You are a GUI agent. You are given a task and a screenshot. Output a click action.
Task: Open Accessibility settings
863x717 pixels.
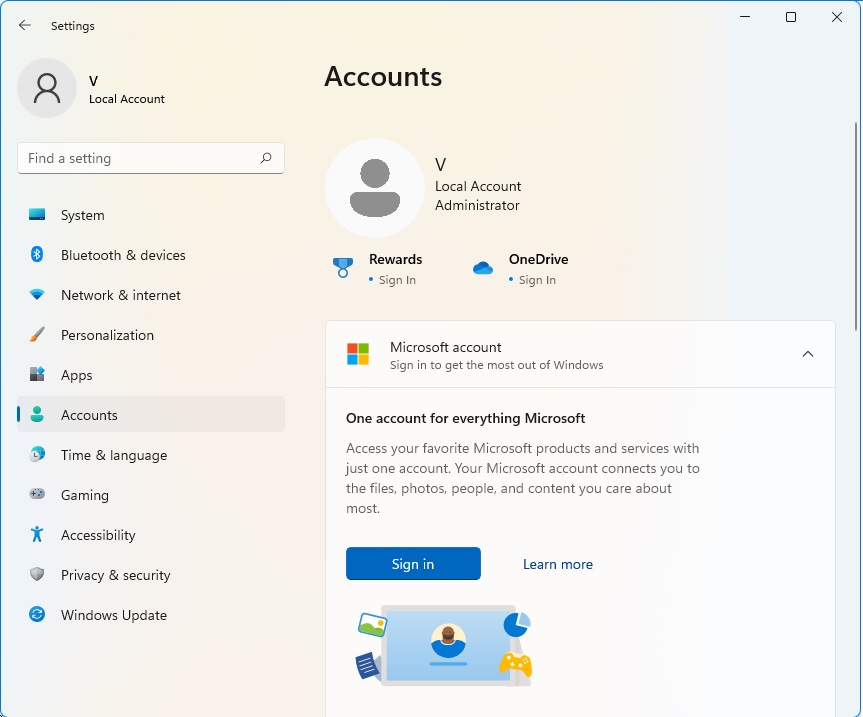pos(151,535)
